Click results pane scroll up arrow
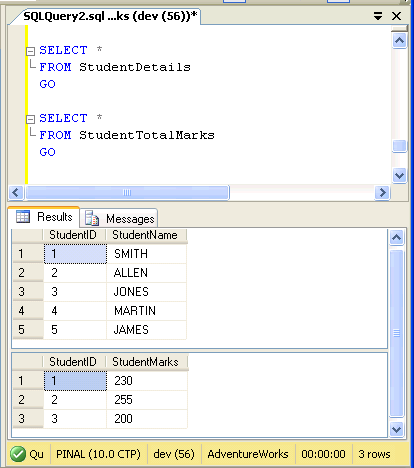Viewport: 414px width, 468px height. (396, 237)
